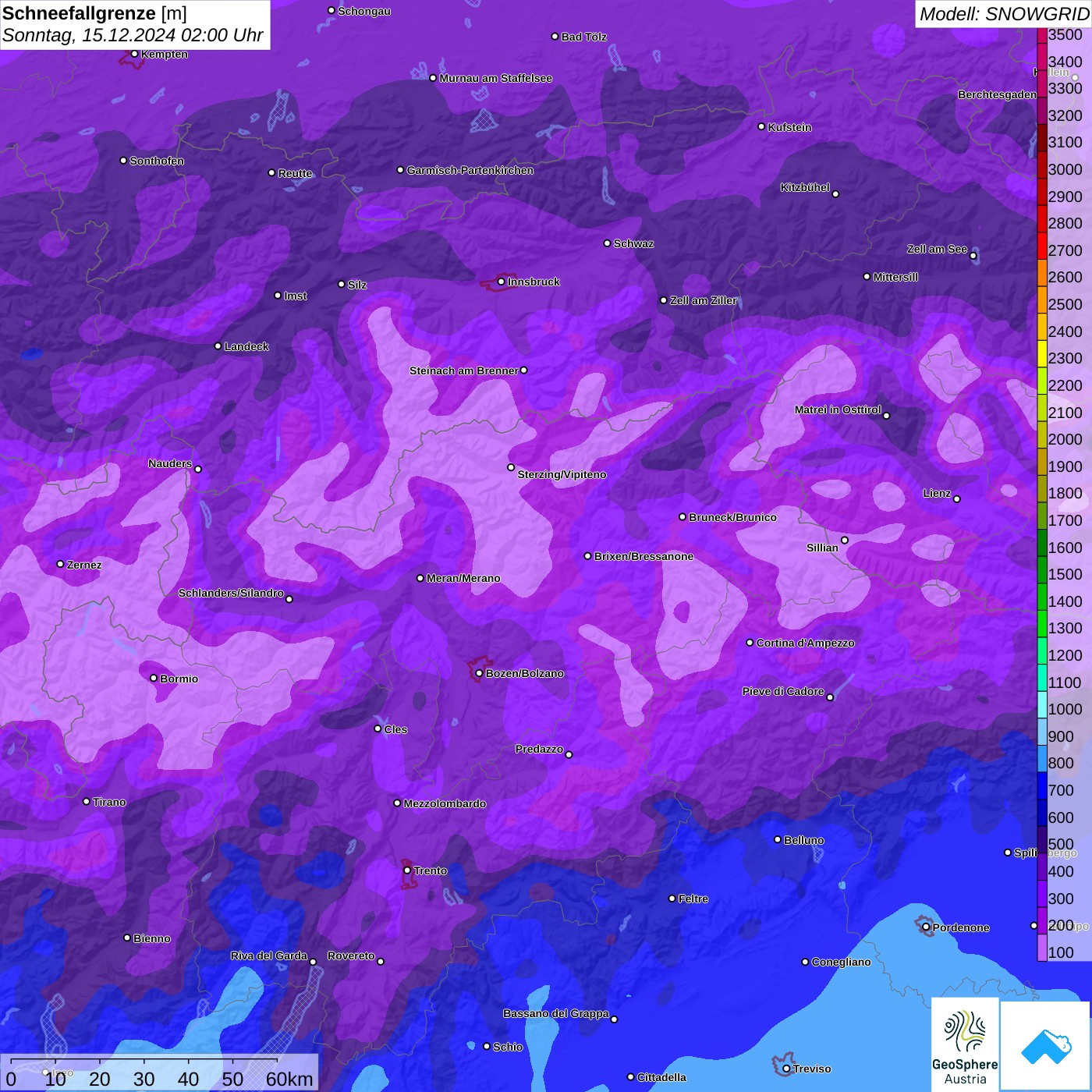
Task: Click the Zernez town dot
Action: click(60, 564)
